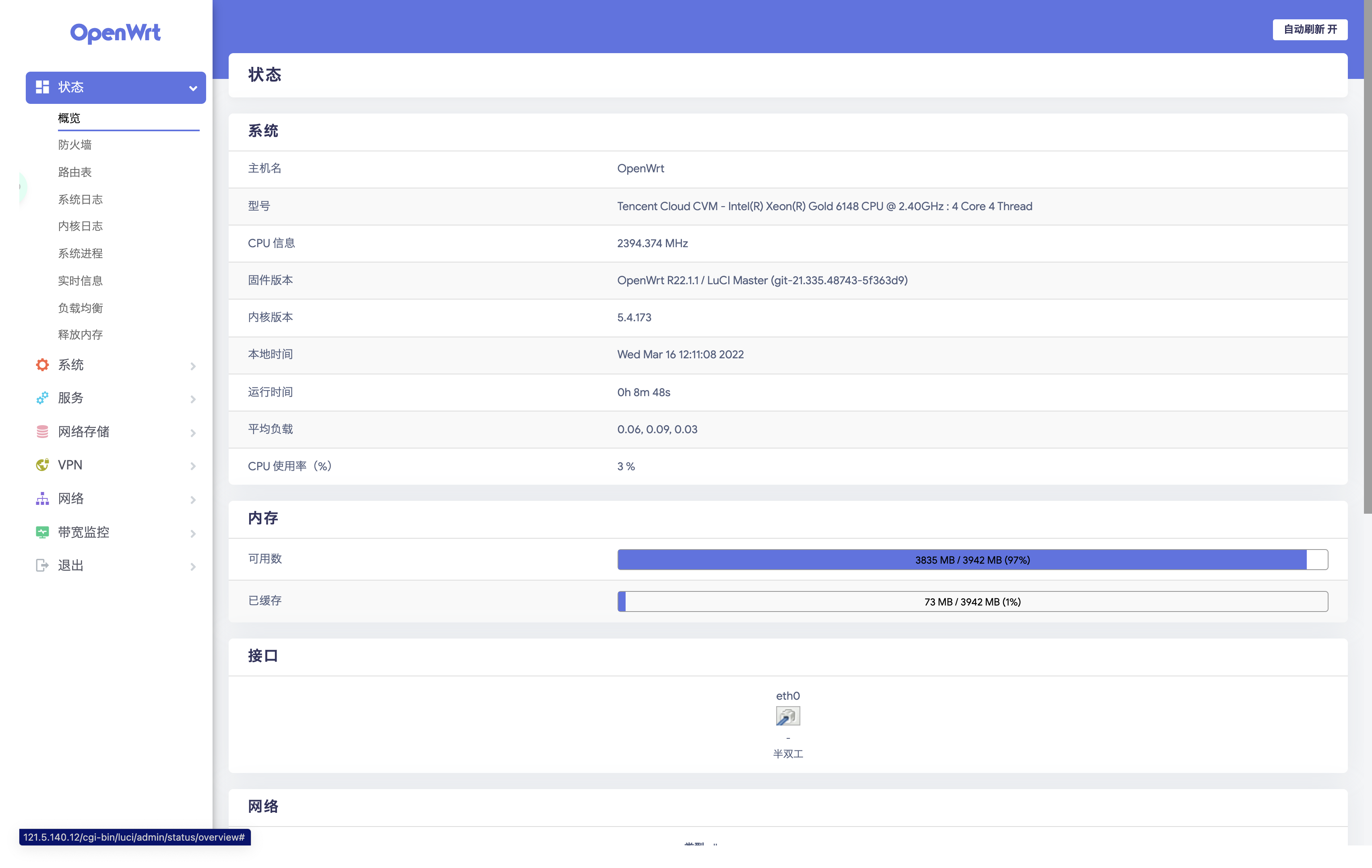
Task: Click the eth0 interface label
Action: pyautogui.click(x=788, y=695)
